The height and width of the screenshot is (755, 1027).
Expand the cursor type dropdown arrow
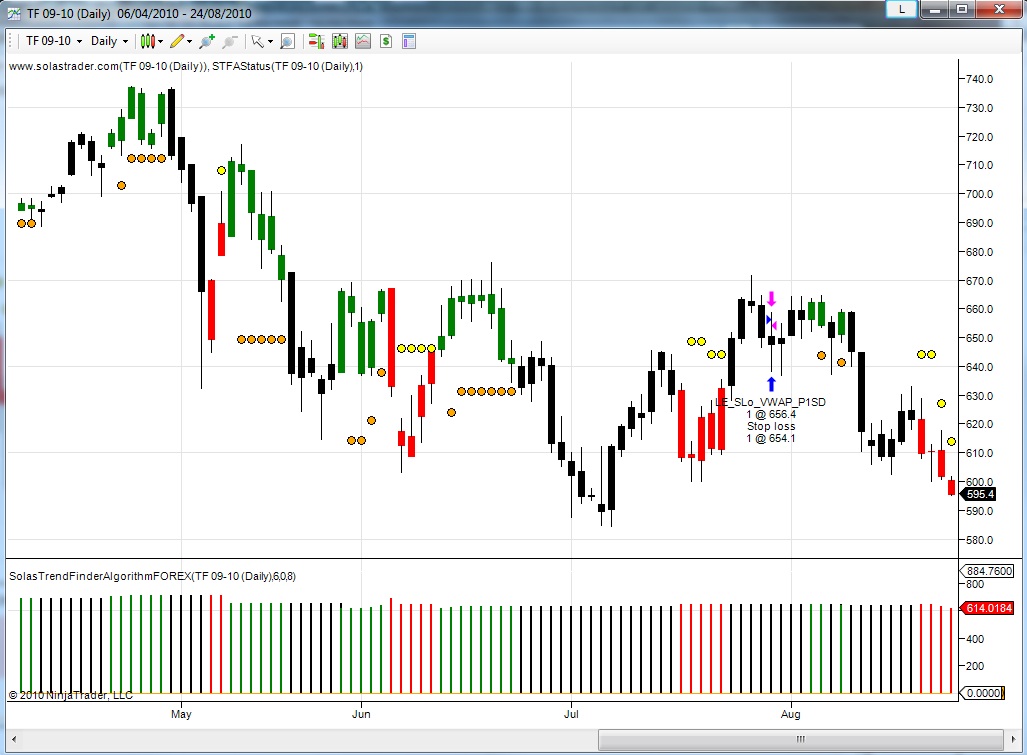click(270, 41)
